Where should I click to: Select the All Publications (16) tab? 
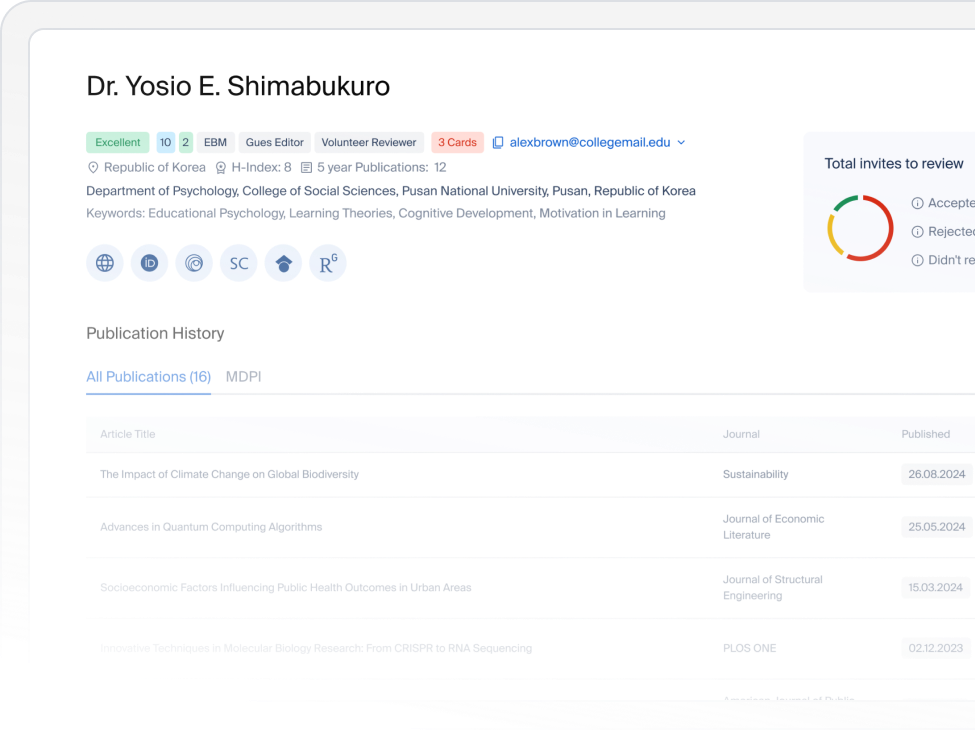149,377
